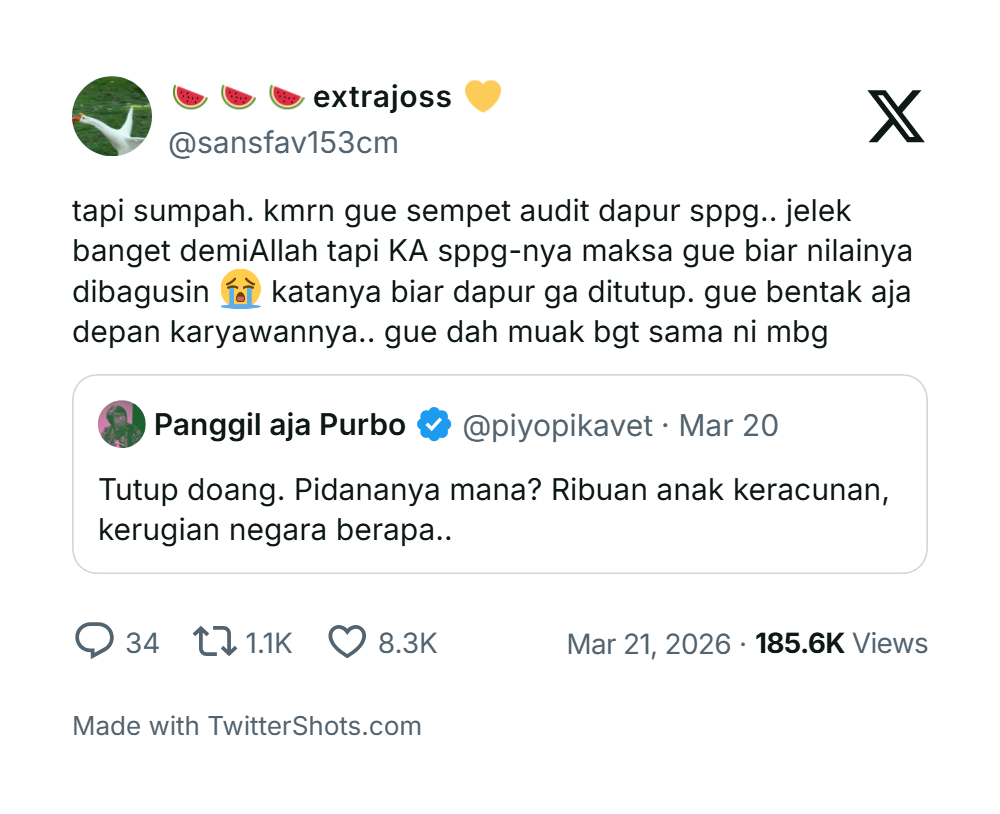Open the reply speech bubble icon
The image size is (1000, 814).
coord(94,642)
